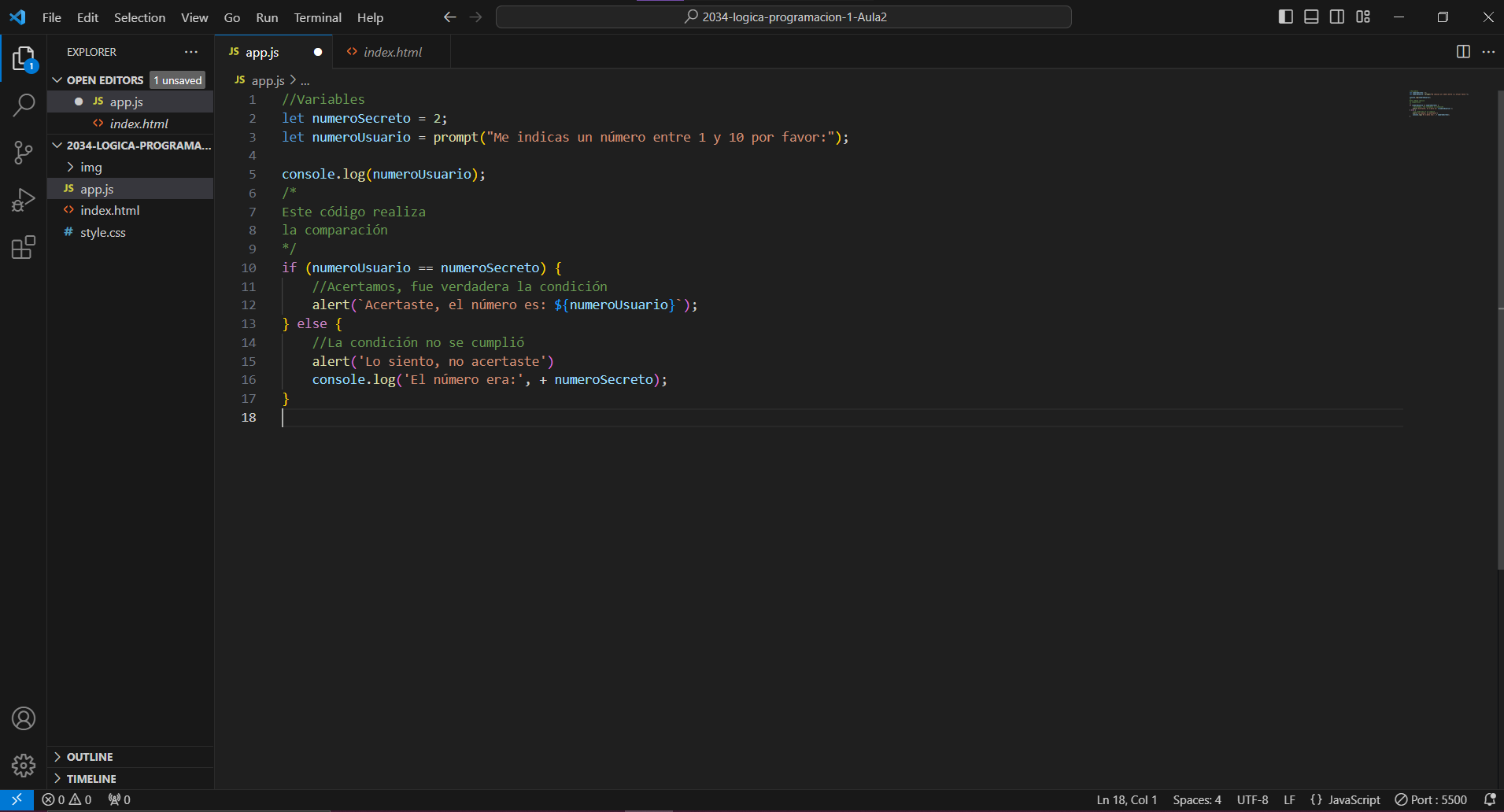Click the remote window indicator icon
This screenshot has height=812, width=1504.
tap(17, 799)
